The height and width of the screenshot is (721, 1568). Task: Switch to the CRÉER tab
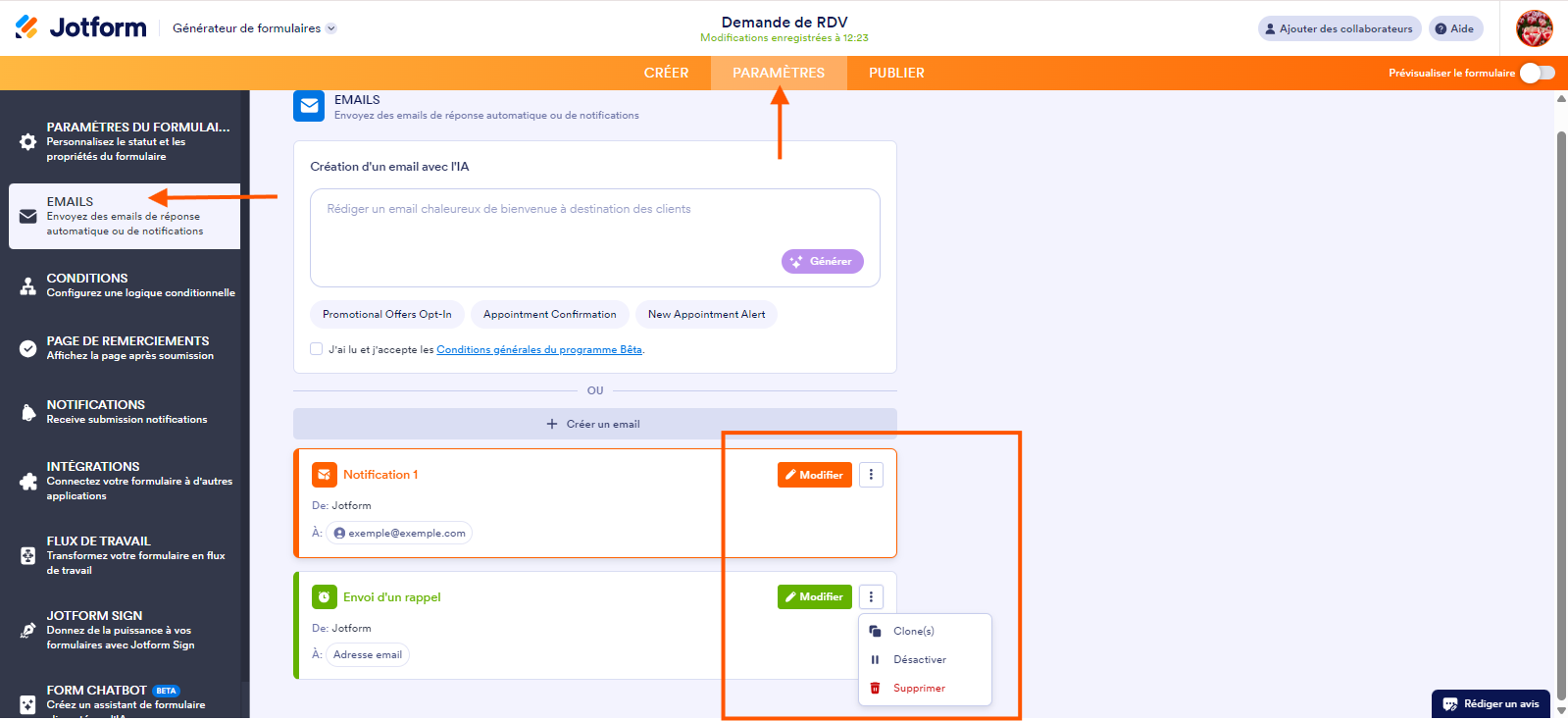pos(666,73)
